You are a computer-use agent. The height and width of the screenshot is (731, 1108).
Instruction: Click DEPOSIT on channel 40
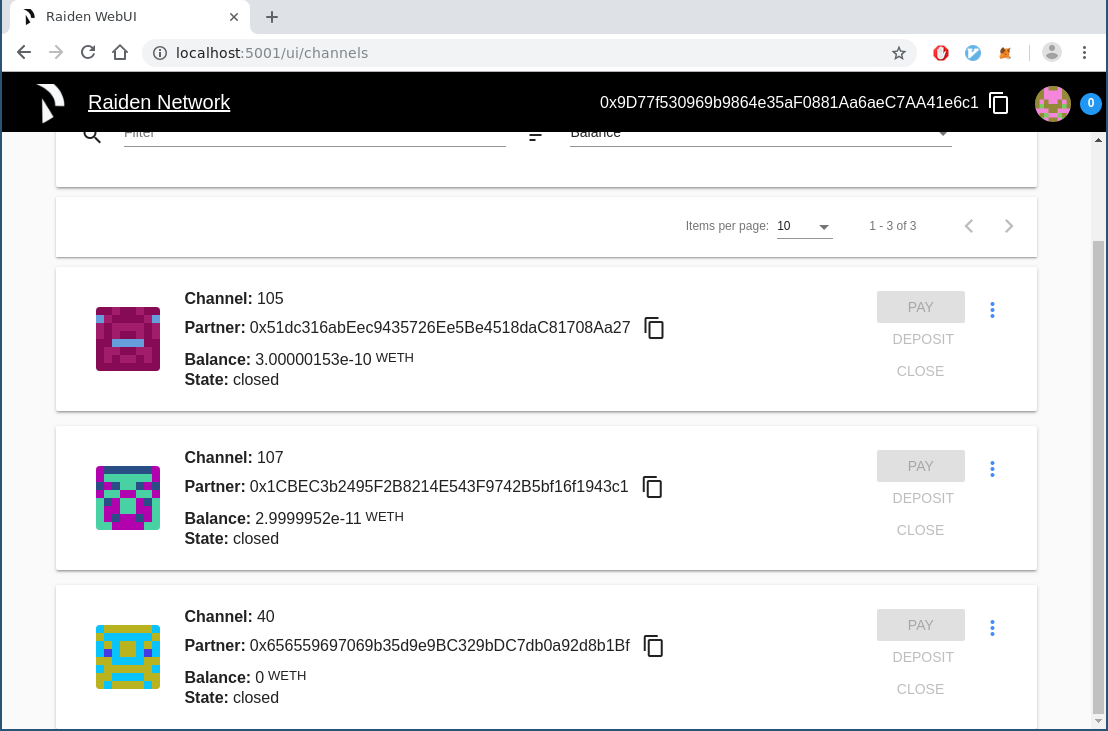tap(922, 657)
